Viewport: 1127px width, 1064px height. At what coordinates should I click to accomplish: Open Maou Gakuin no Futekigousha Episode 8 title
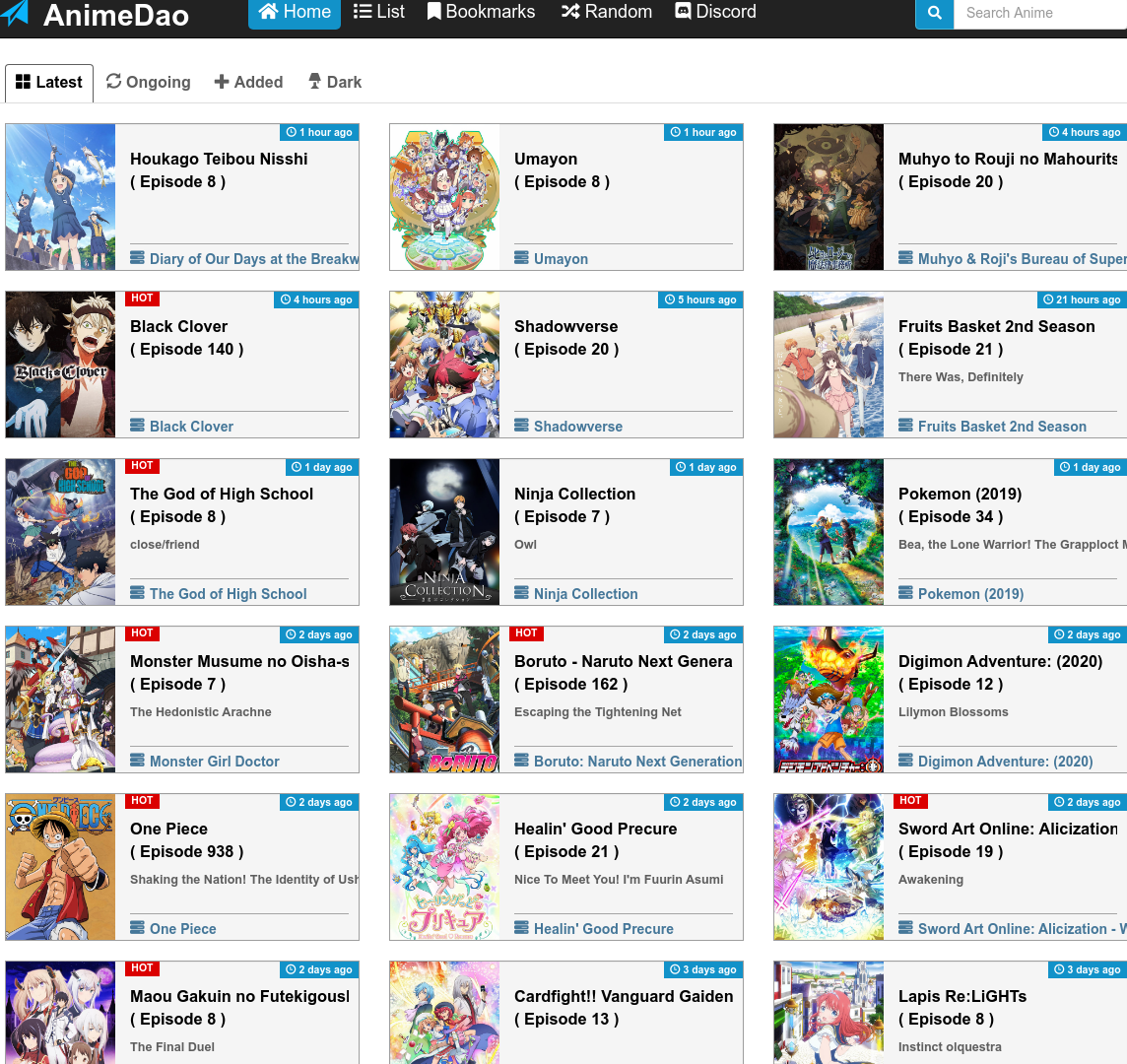tap(240, 1008)
